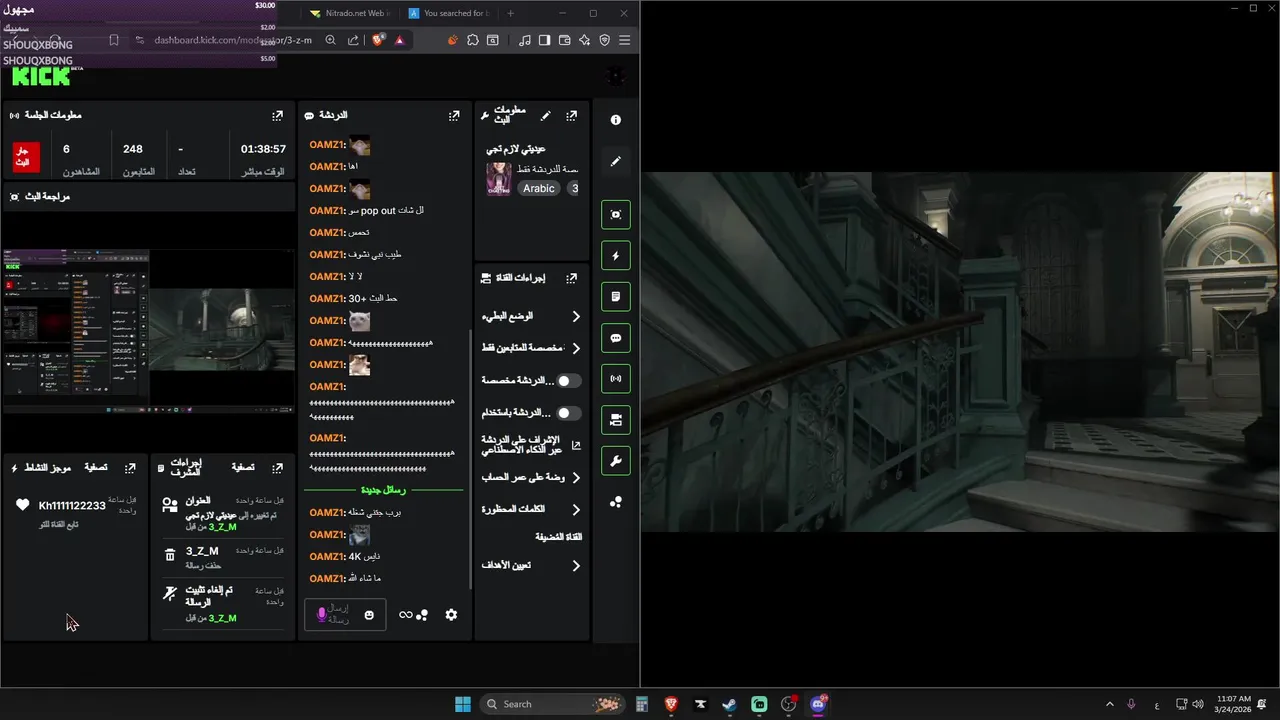The width and height of the screenshot is (1280, 720).
Task: Expand the slow mode row chevron
Action: click(576, 316)
